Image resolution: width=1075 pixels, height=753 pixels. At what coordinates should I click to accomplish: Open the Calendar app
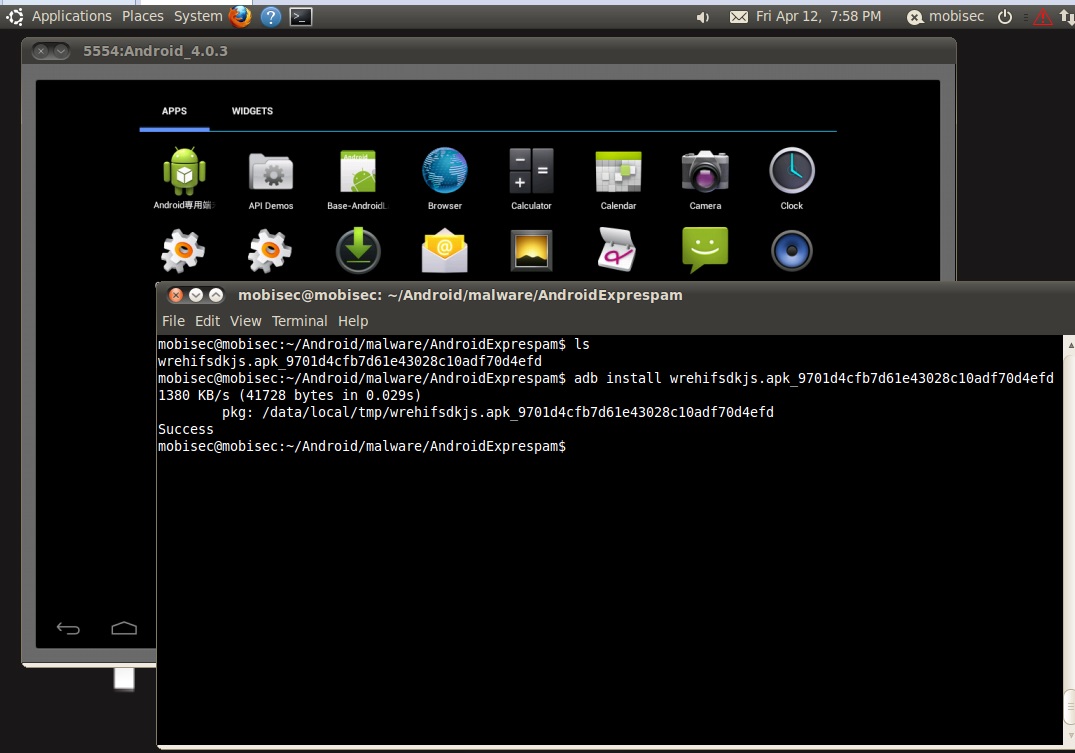(617, 170)
